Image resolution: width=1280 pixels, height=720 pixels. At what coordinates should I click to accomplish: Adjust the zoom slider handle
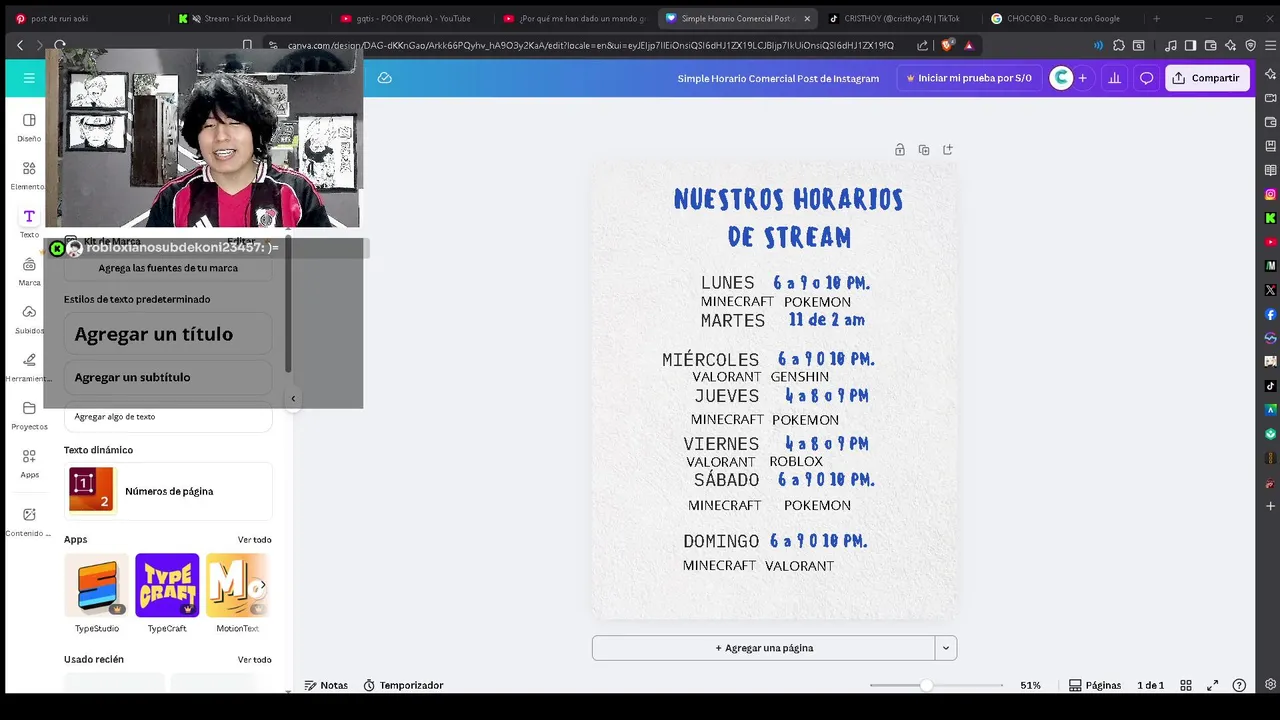(x=927, y=685)
